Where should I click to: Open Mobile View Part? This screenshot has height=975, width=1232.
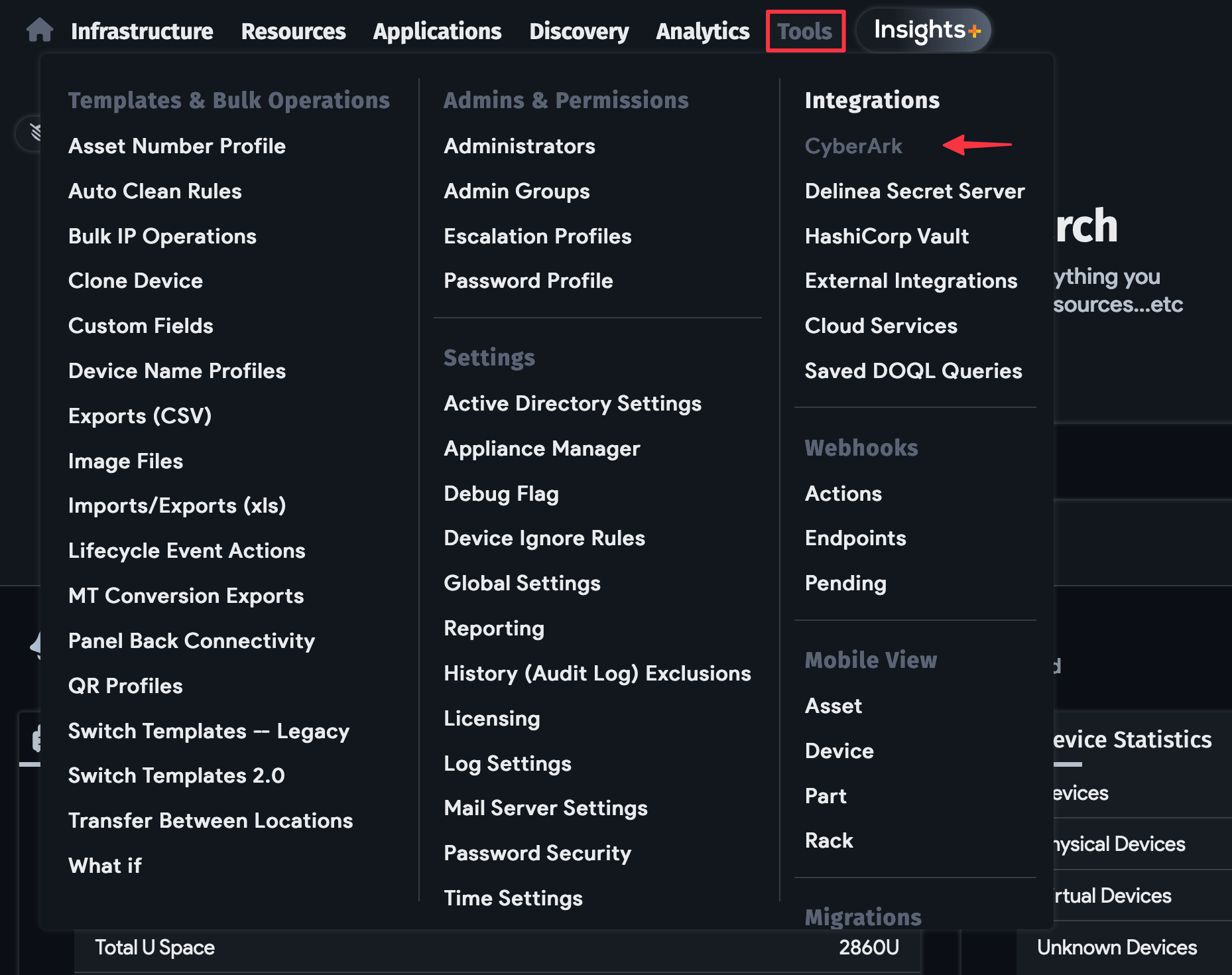[x=826, y=796]
